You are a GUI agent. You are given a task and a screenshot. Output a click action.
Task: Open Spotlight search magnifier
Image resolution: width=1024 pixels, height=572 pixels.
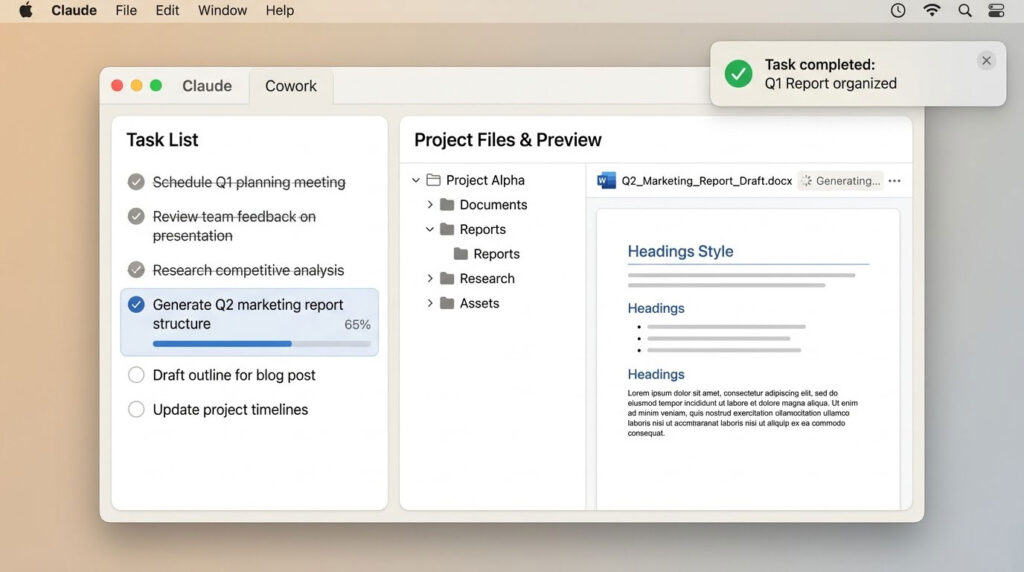click(x=965, y=10)
